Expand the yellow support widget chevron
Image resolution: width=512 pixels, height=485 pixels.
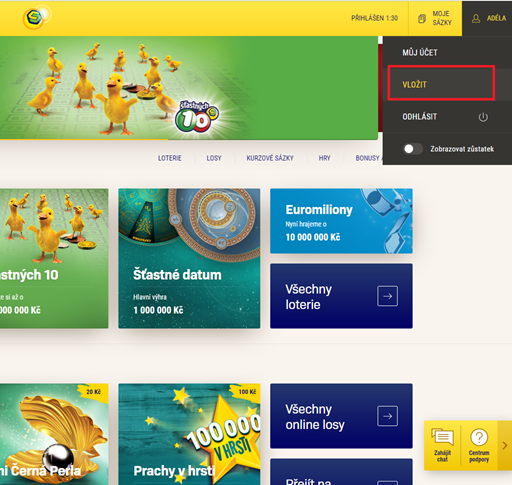pyautogui.click(x=505, y=445)
